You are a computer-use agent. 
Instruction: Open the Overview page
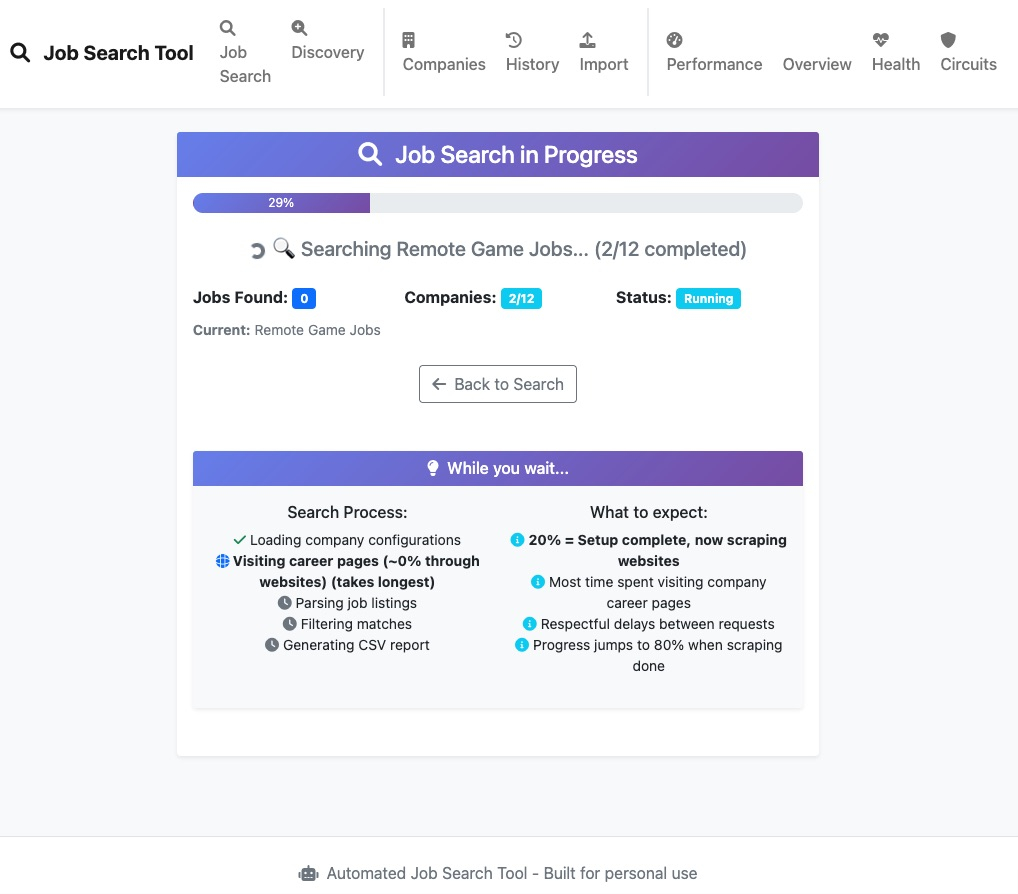(817, 64)
